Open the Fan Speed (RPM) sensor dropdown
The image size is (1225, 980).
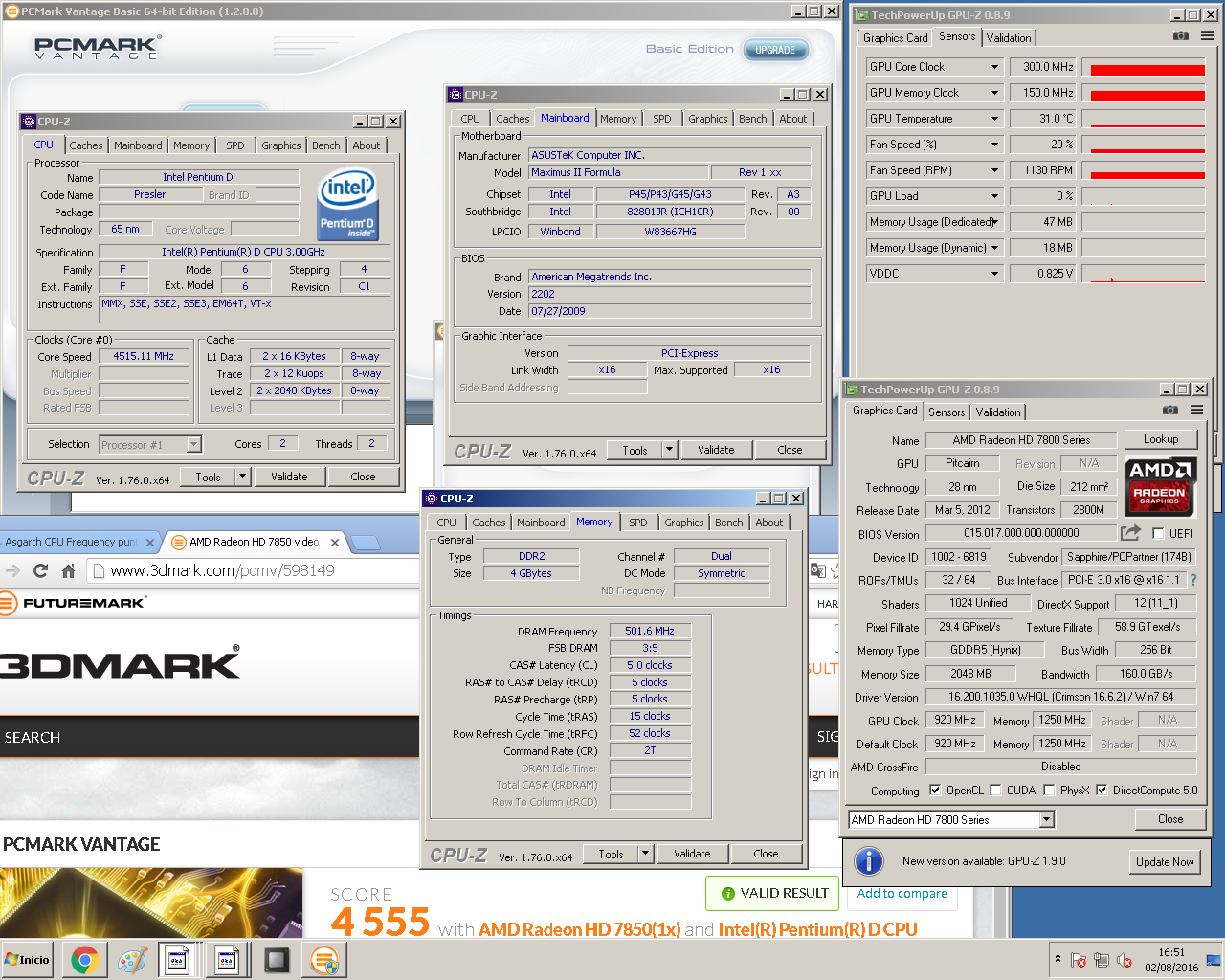click(994, 170)
